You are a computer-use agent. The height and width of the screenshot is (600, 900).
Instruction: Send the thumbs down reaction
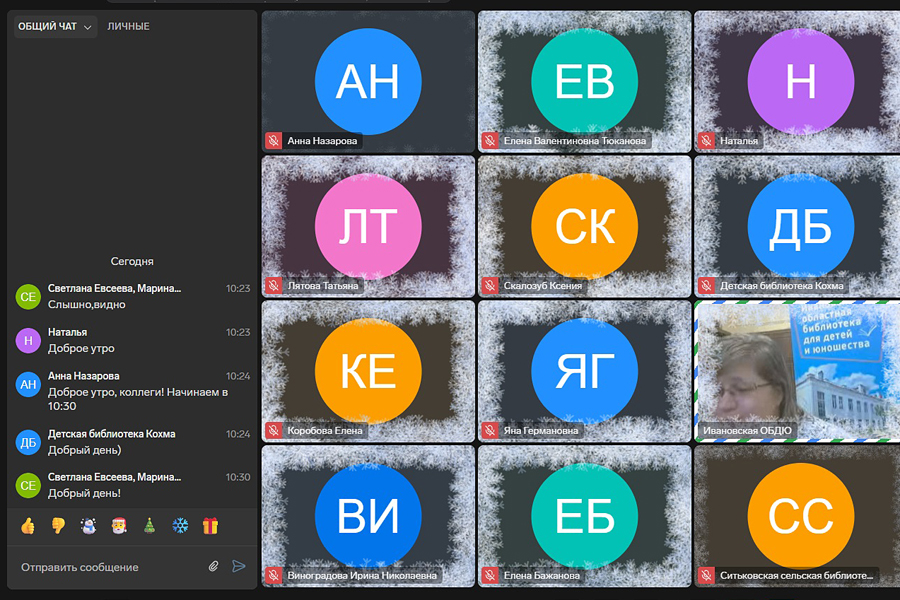point(58,525)
